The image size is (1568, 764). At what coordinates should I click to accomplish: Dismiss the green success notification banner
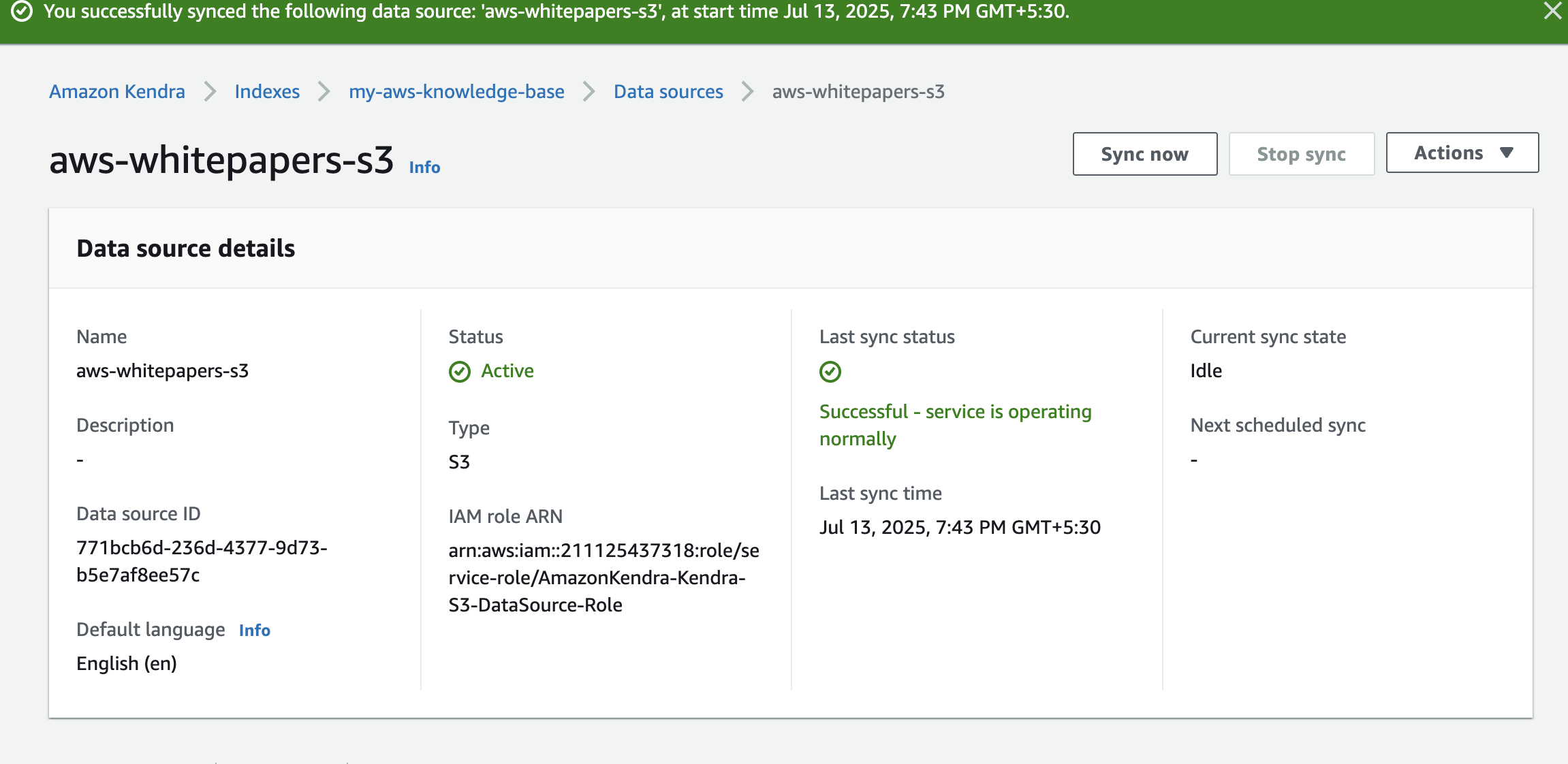point(1552,12)
